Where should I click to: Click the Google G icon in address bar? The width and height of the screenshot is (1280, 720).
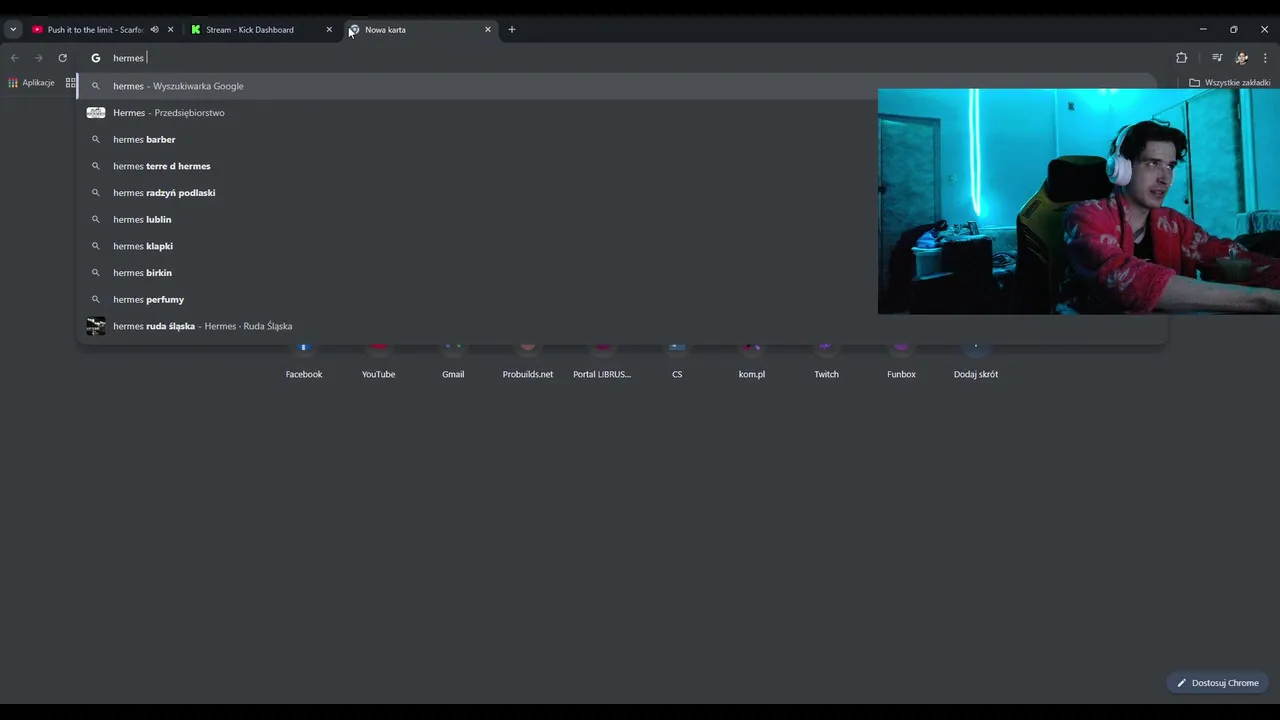(x=96, y=58)
